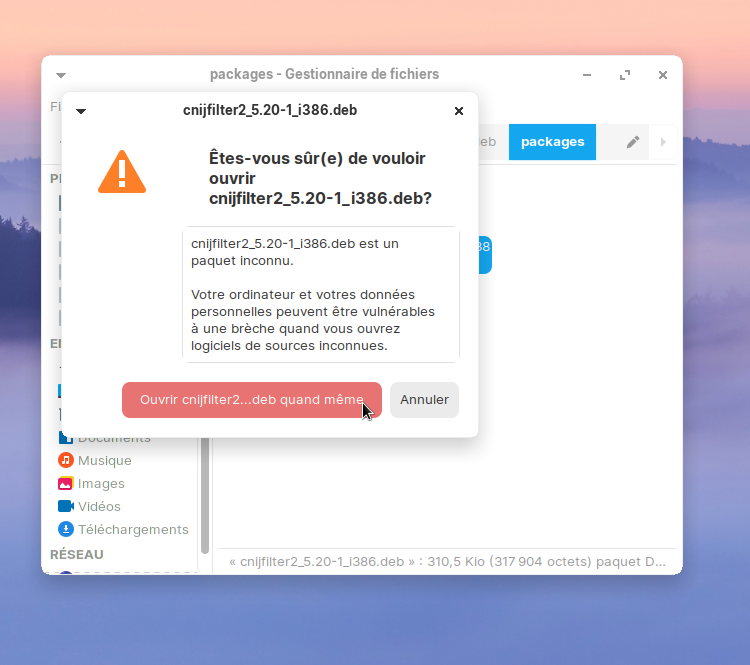Expand breadcrumb with right arrow
This screenshot has height=665, width=750.
tap(663, 142)
